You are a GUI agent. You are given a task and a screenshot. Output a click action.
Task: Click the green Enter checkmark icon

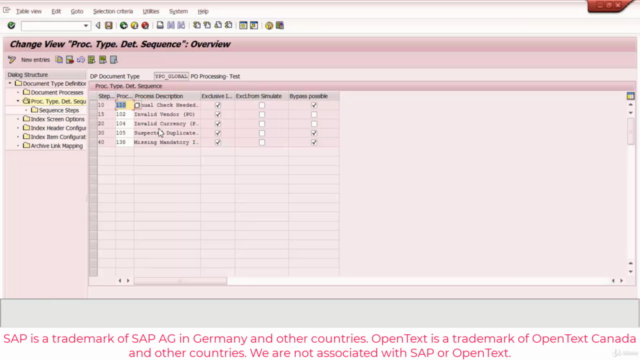11,25
